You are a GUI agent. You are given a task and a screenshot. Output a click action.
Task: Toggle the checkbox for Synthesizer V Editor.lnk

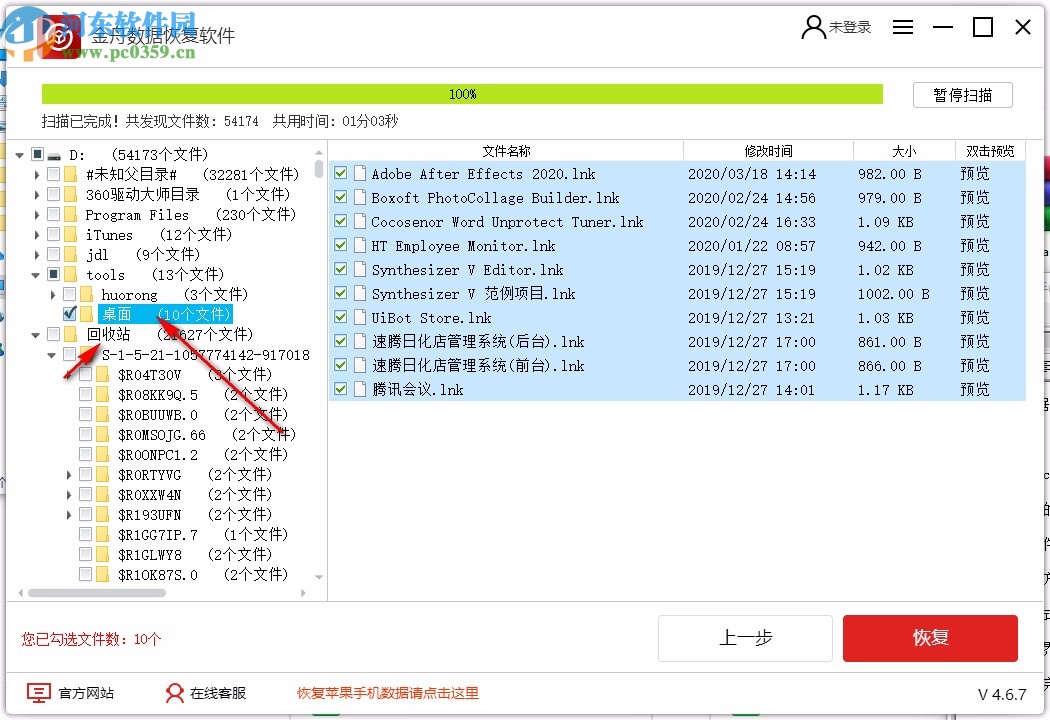(x=341, y=269)
